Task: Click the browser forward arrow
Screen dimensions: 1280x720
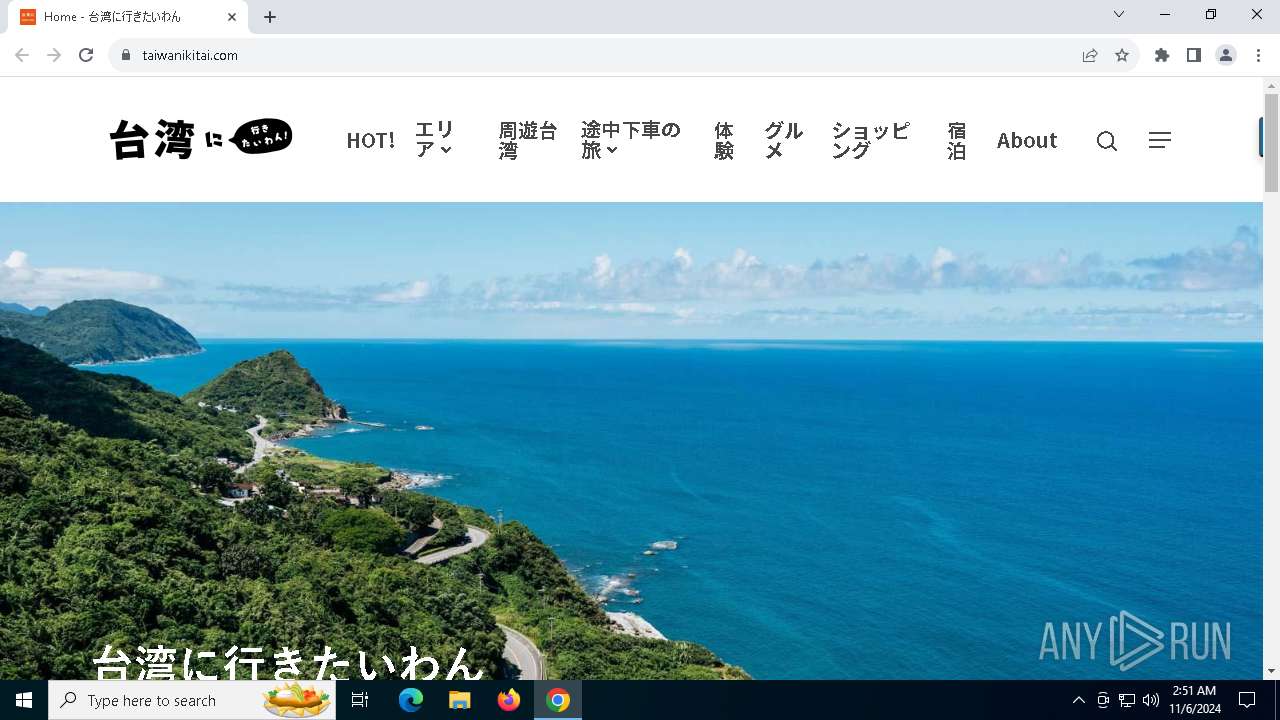Action: click(54, 55)
